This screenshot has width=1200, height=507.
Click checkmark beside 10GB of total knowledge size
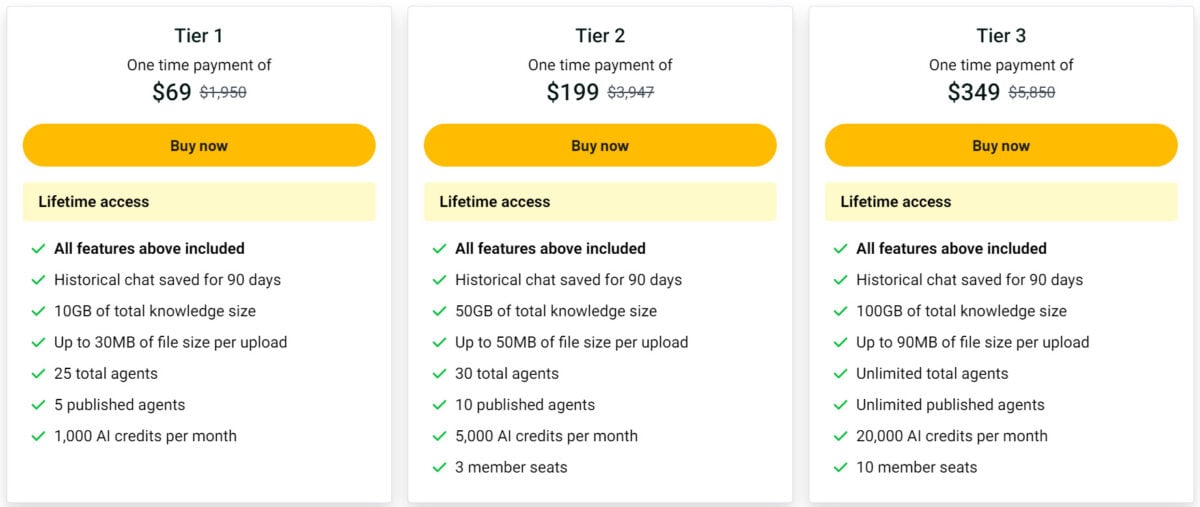pyautogui.click(x=38, y=311)
